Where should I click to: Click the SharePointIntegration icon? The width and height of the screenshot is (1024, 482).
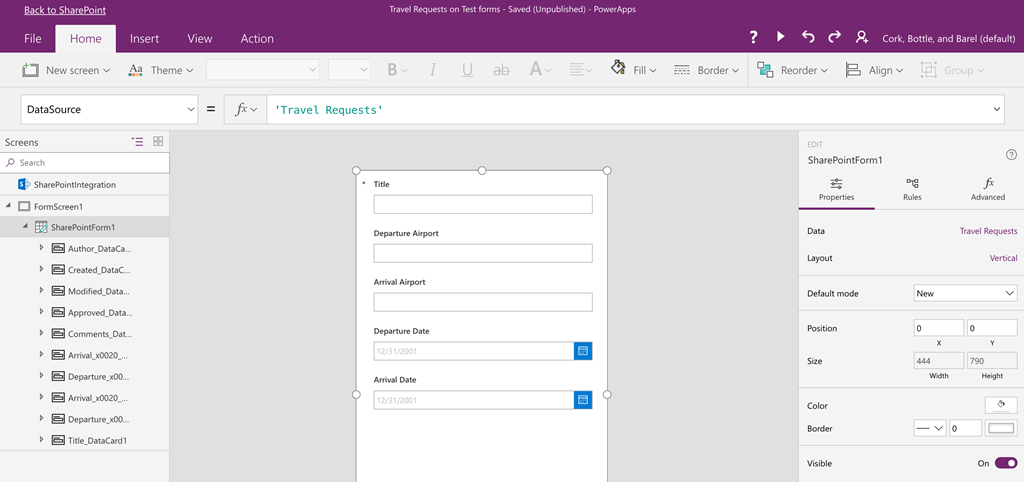click(x=25, y=185)
